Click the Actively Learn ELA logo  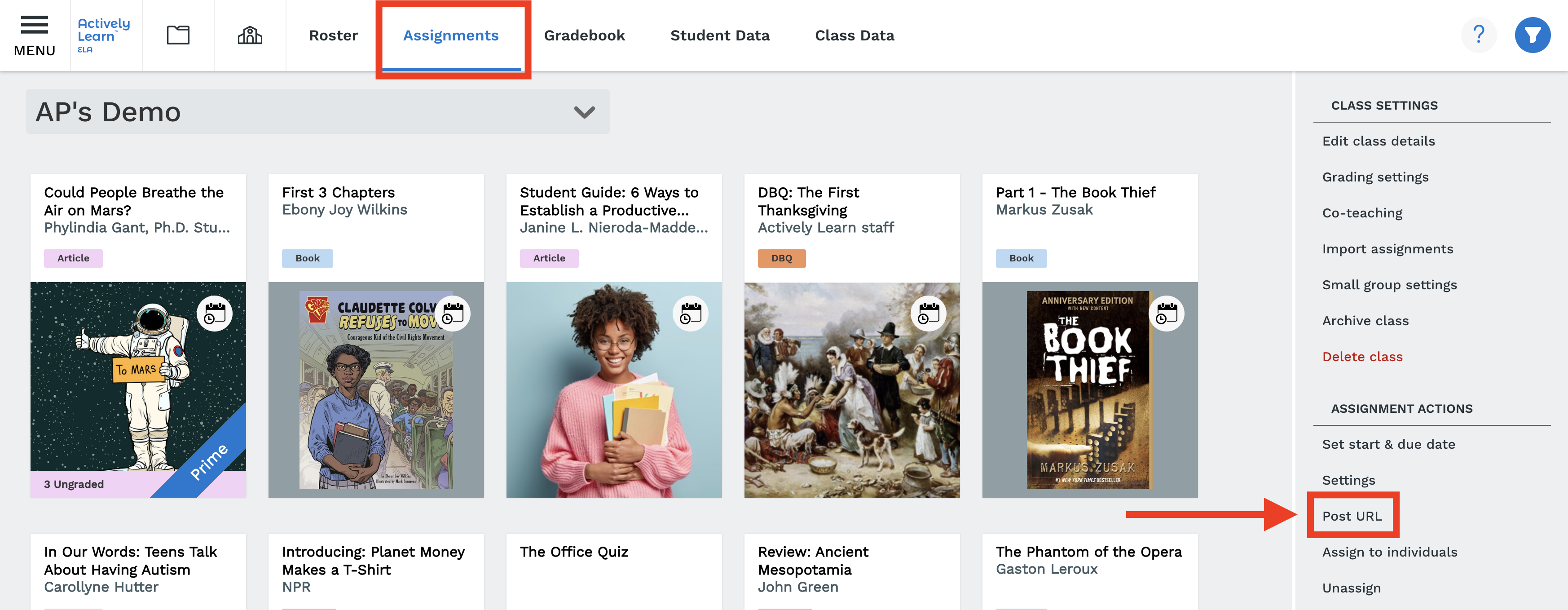(104, 35)
